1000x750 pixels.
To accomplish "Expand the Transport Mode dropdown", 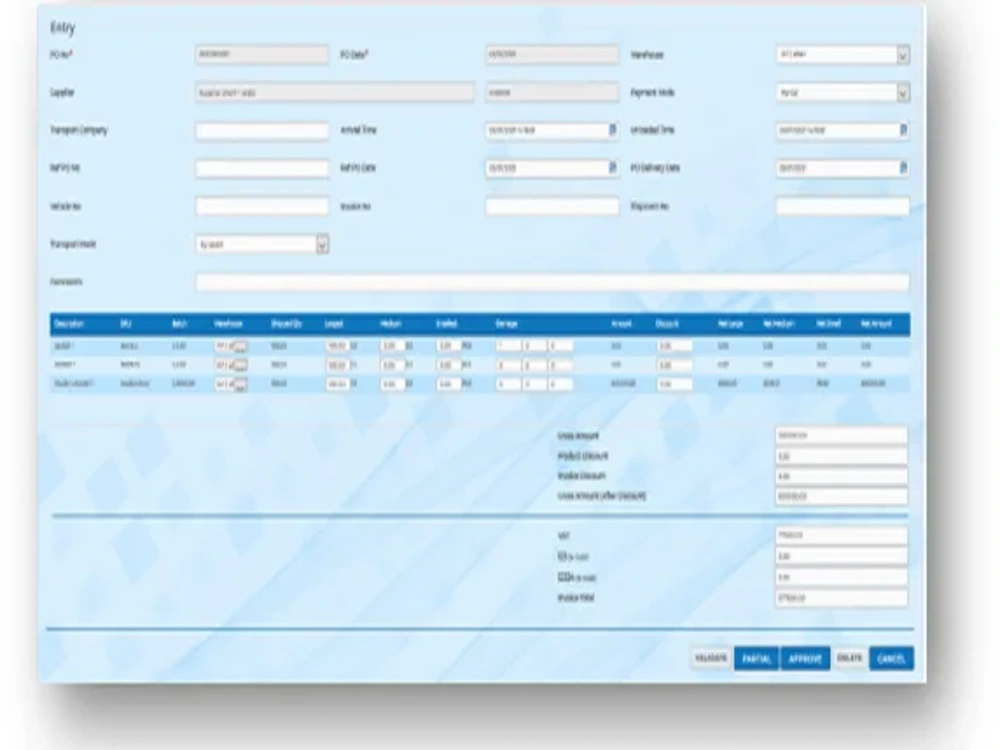I will click(322, 245).
